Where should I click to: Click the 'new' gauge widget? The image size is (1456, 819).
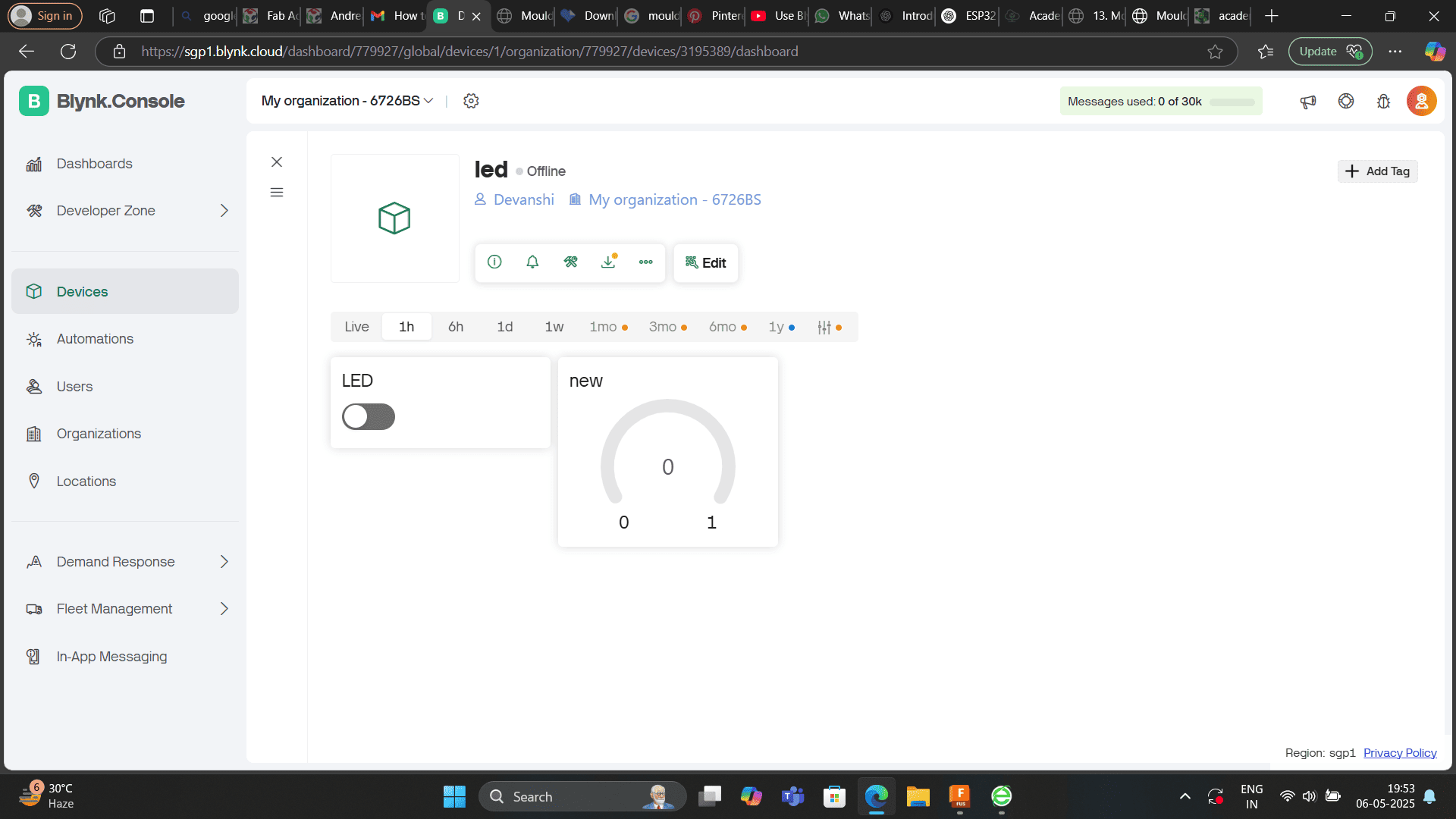tap(667, 452)
